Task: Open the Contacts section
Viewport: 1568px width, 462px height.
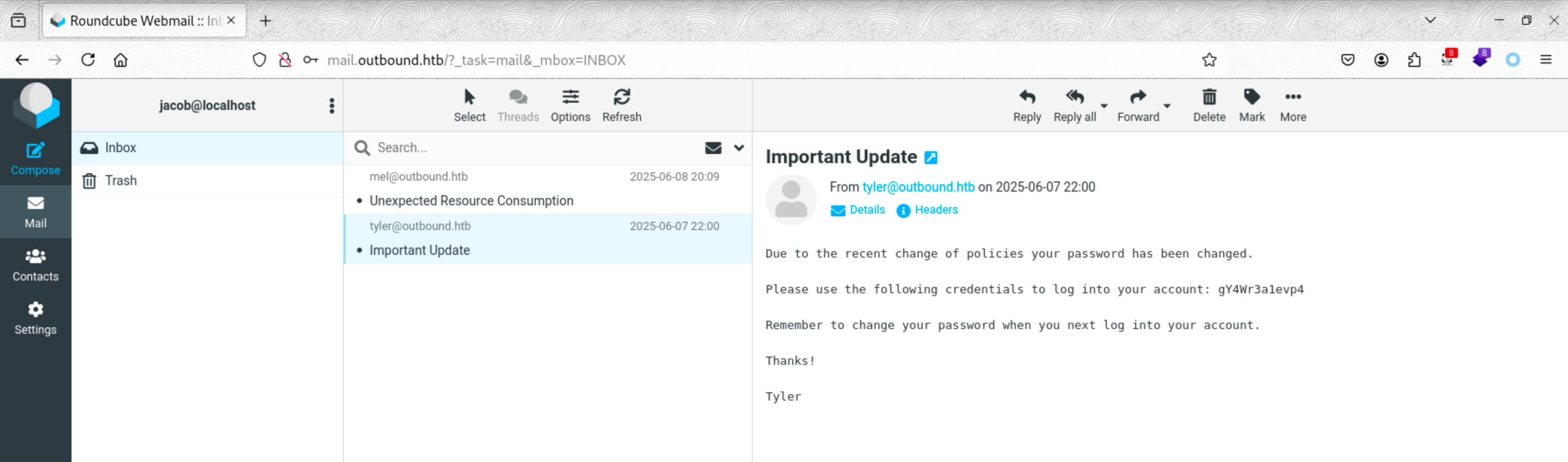Action: click(x=35, y=265)
